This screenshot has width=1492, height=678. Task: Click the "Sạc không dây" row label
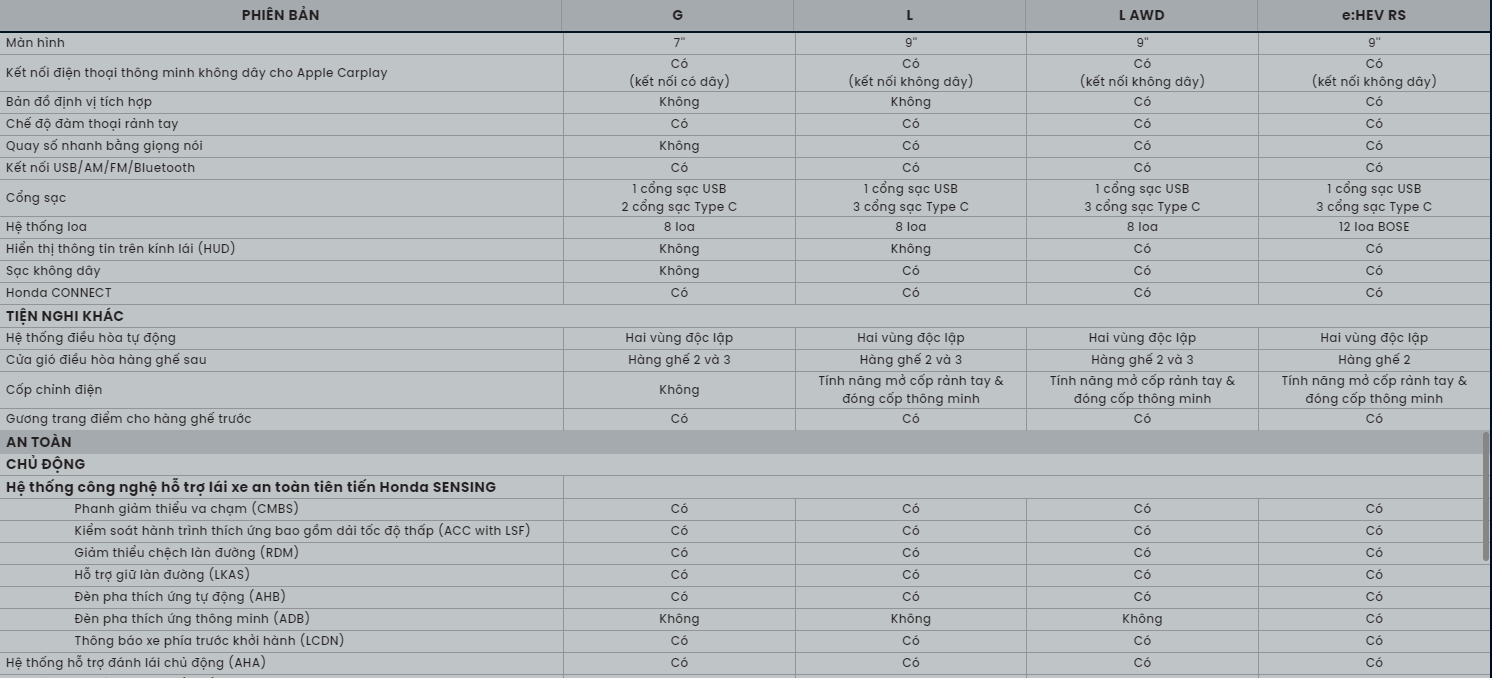coord(53,271)
